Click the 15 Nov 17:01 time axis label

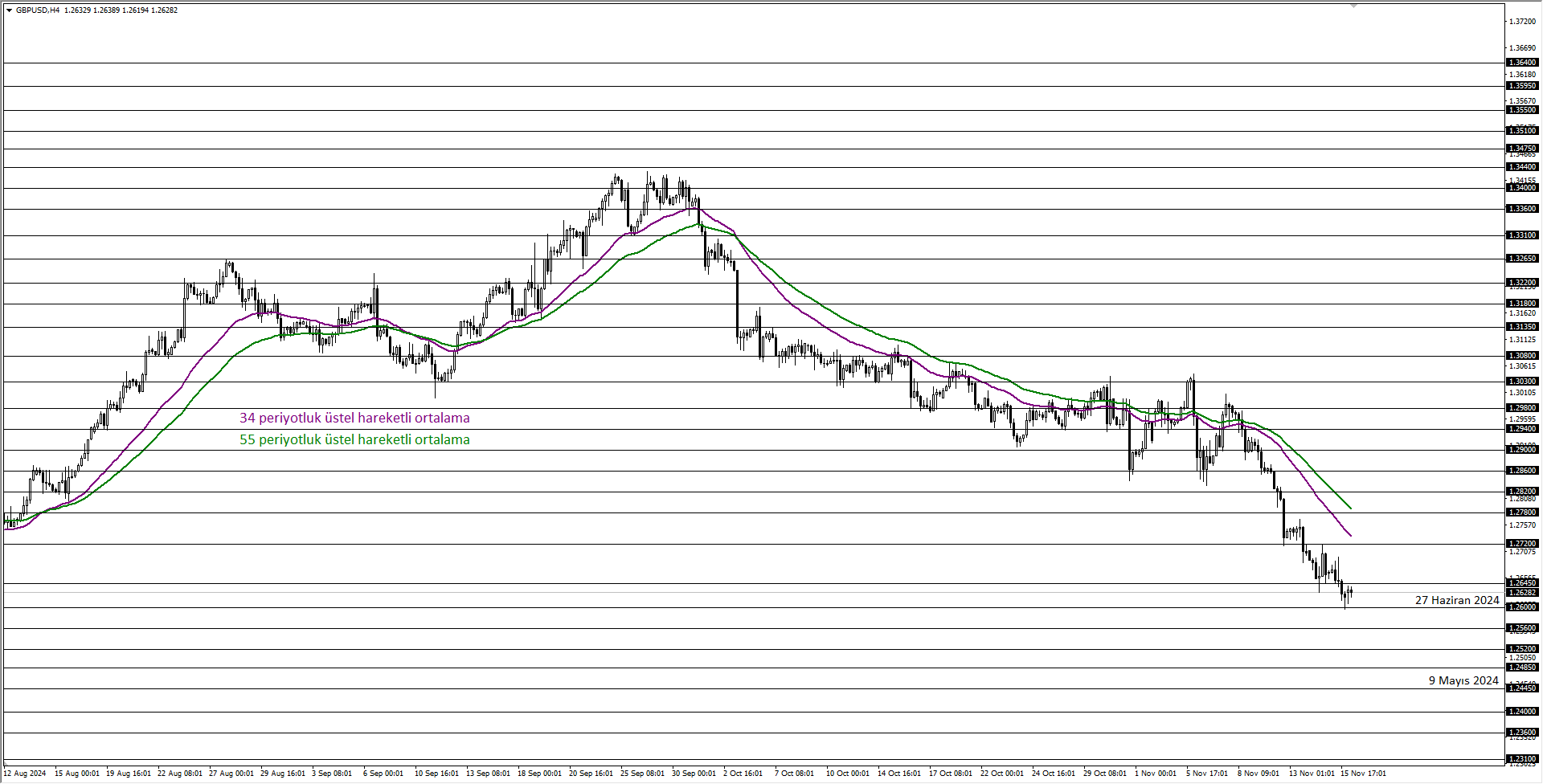[x=1363, y=774]
